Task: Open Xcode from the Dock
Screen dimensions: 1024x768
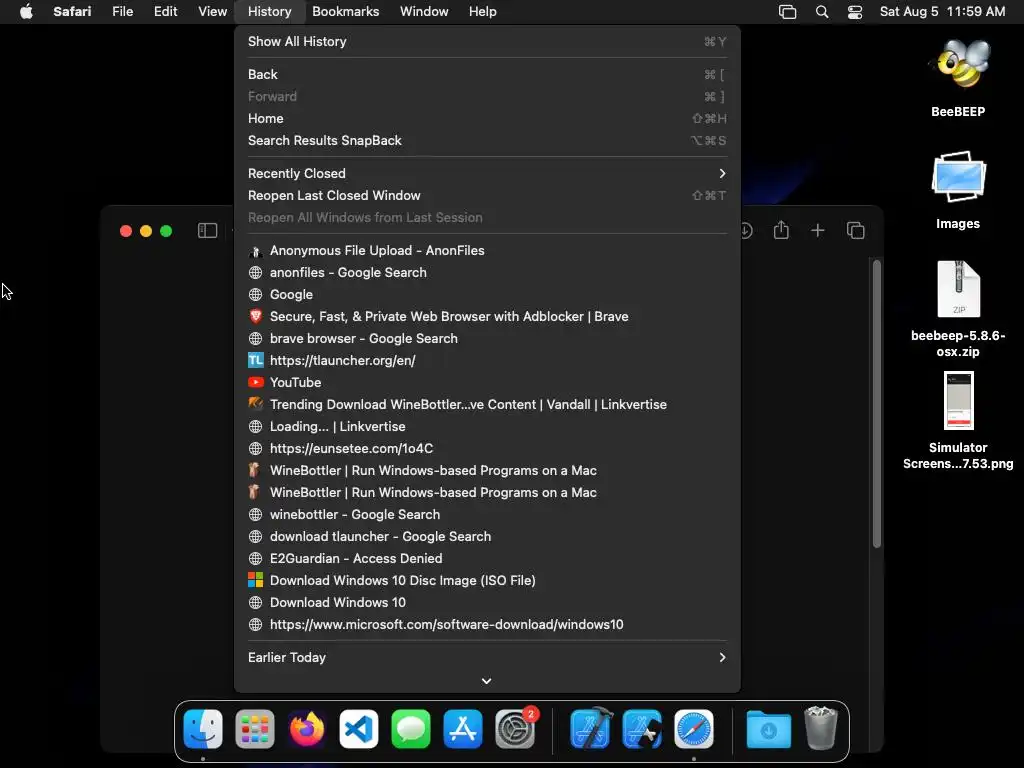Action: pyautogui.click(x=591, y=729)
